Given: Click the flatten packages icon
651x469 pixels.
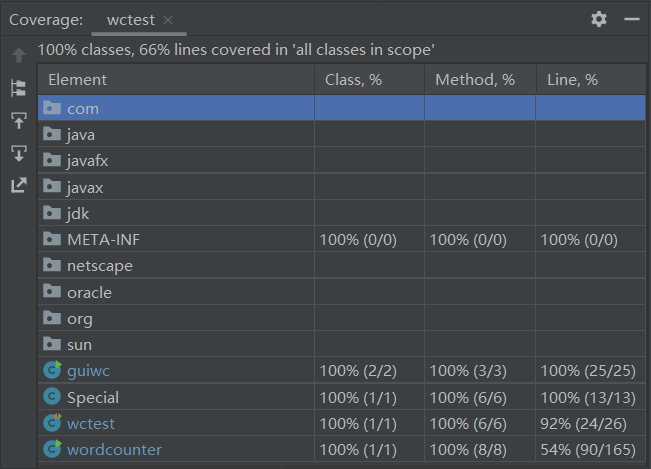Looking at the screenshot, I should pos(19,88).
